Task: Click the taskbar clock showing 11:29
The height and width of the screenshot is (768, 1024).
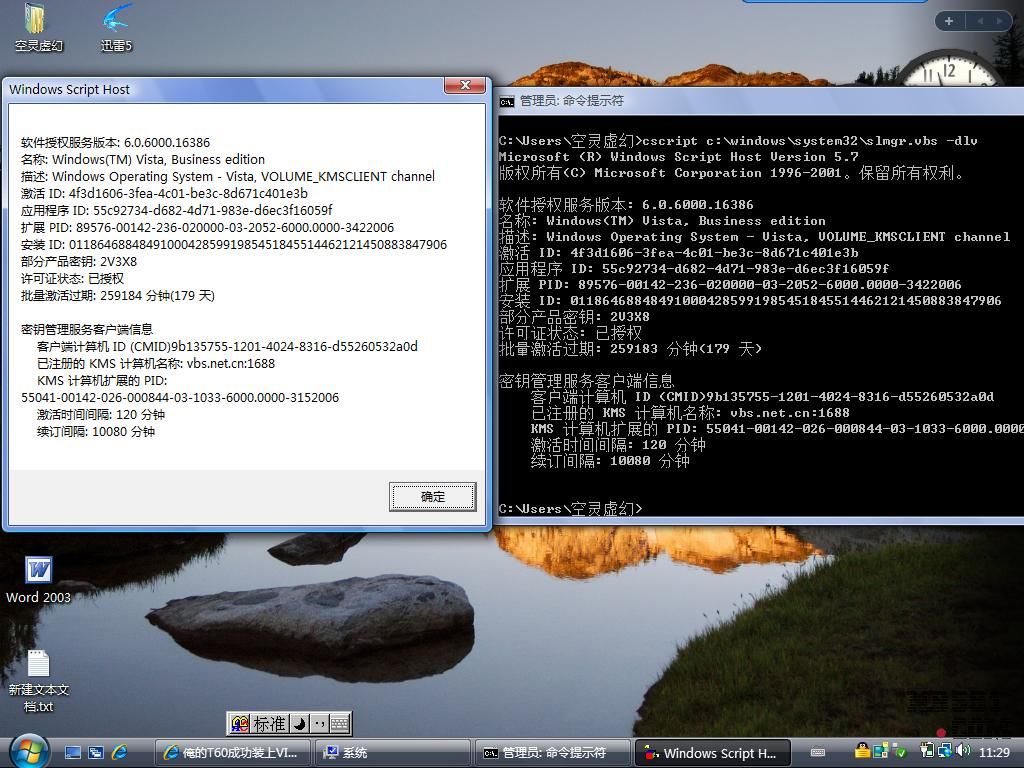Action: click(x=994, y=752)
